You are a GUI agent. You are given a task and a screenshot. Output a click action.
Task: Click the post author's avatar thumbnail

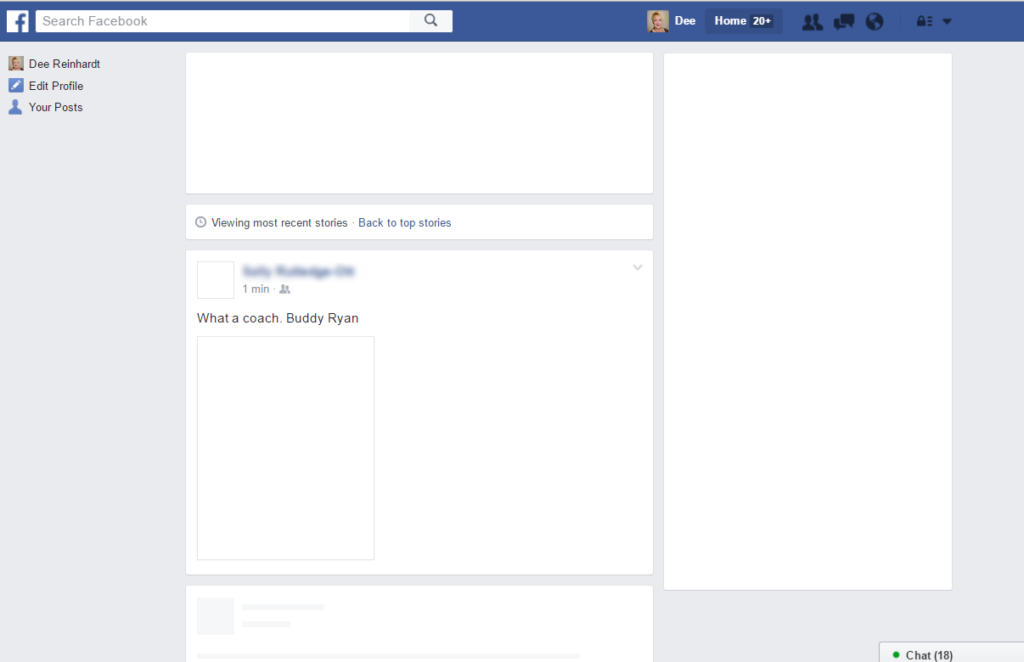coord(216,280)
